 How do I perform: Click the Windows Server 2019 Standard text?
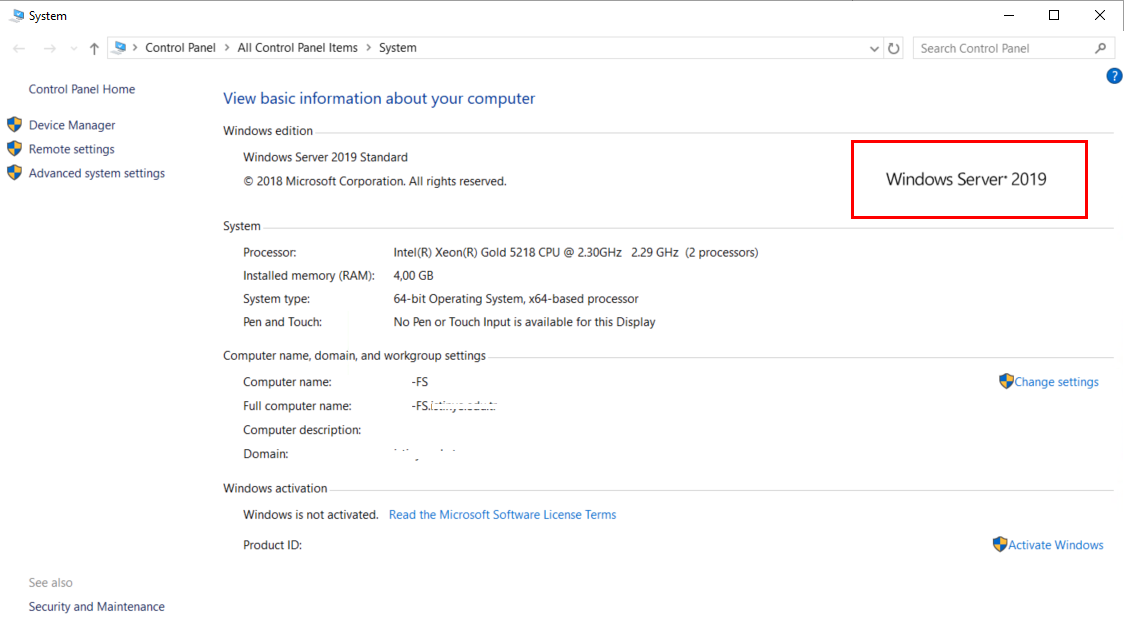click(325, 157)
